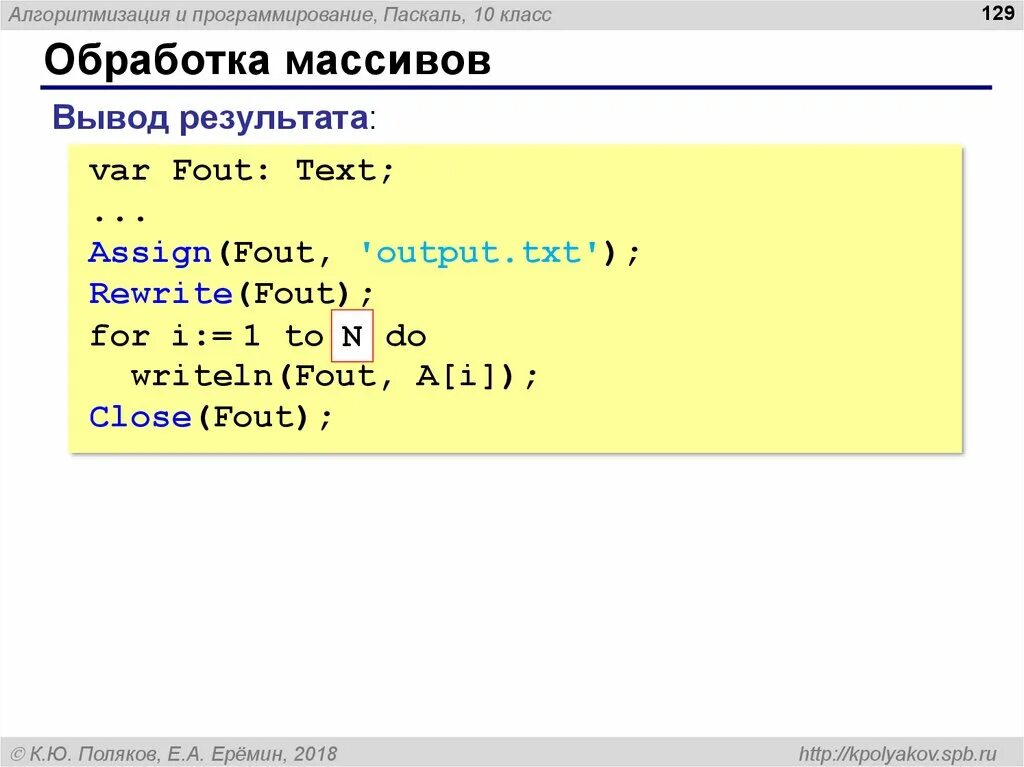
Task: Select the keyword 'Assign' in the code
Action: coord(150,253)
